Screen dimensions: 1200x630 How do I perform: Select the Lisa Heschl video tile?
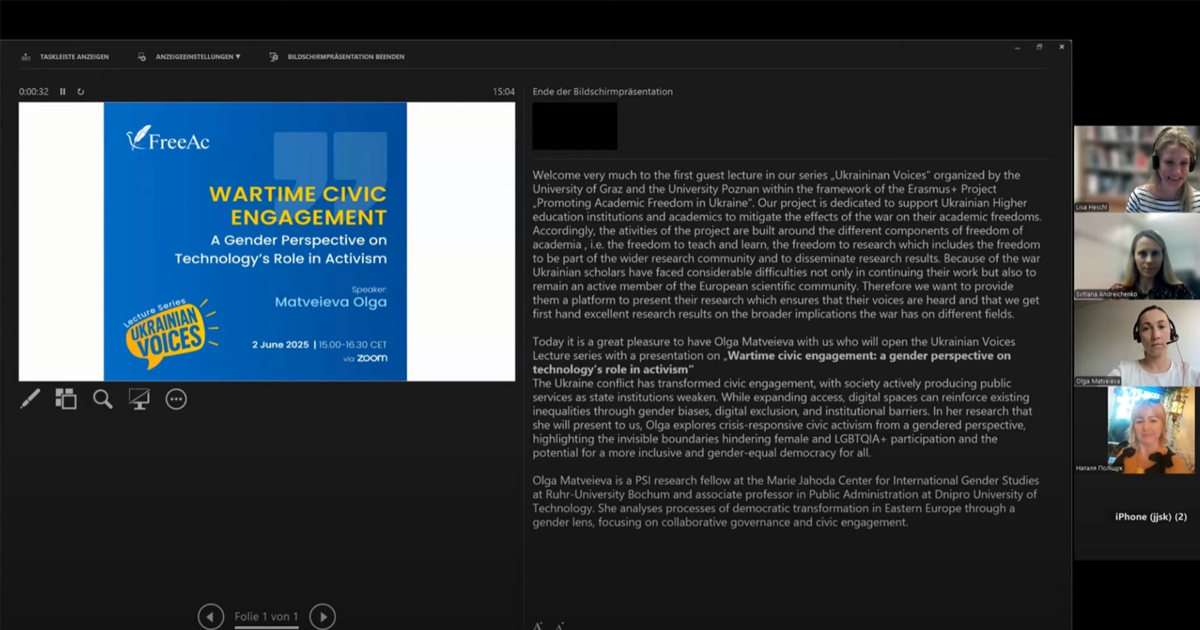[x=1136, y=168]
